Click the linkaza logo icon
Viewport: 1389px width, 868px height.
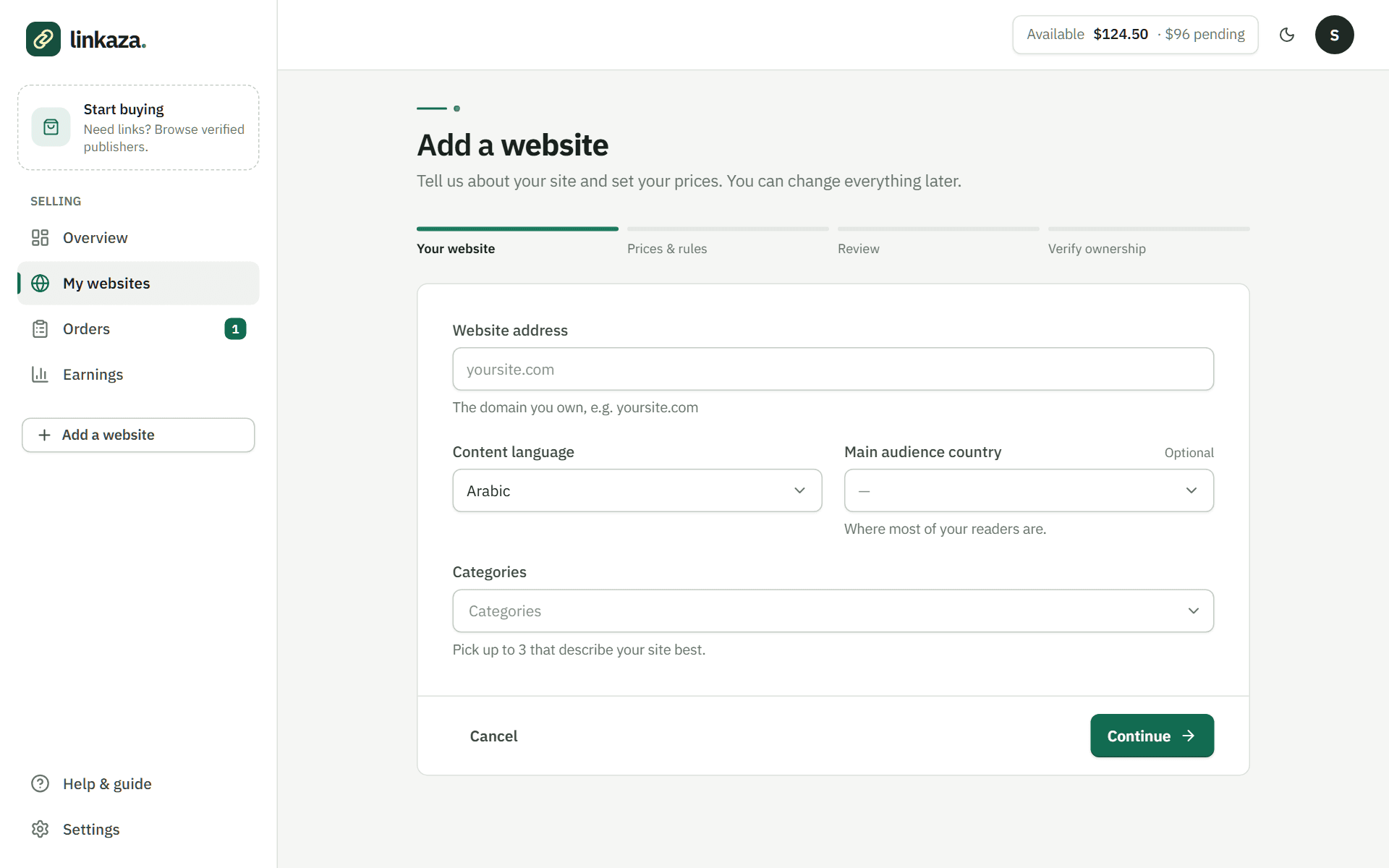click(43, 39)
